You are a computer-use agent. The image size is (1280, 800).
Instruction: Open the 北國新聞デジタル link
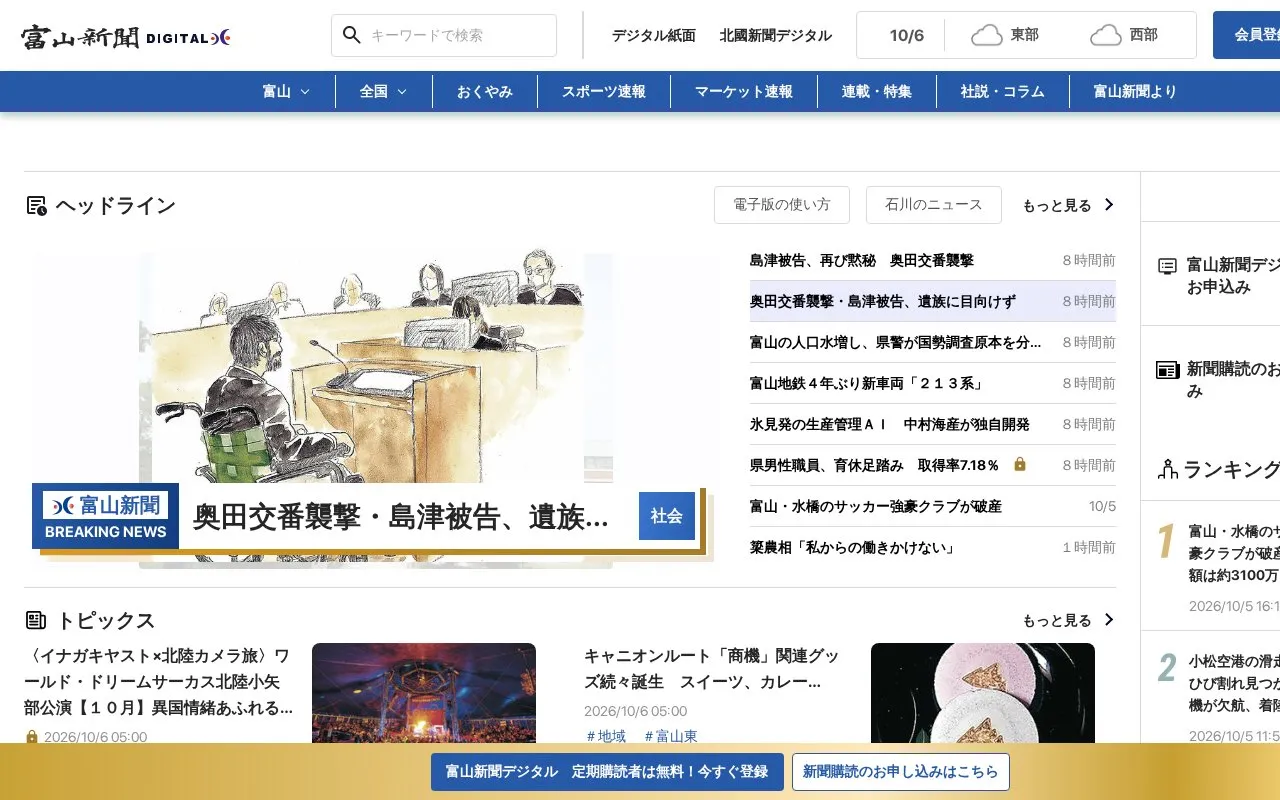click(776, 35)
